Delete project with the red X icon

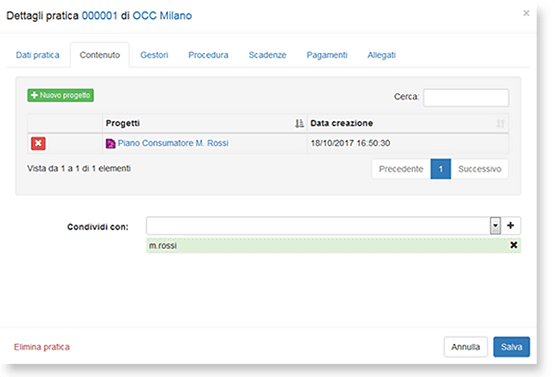point(38,143)
